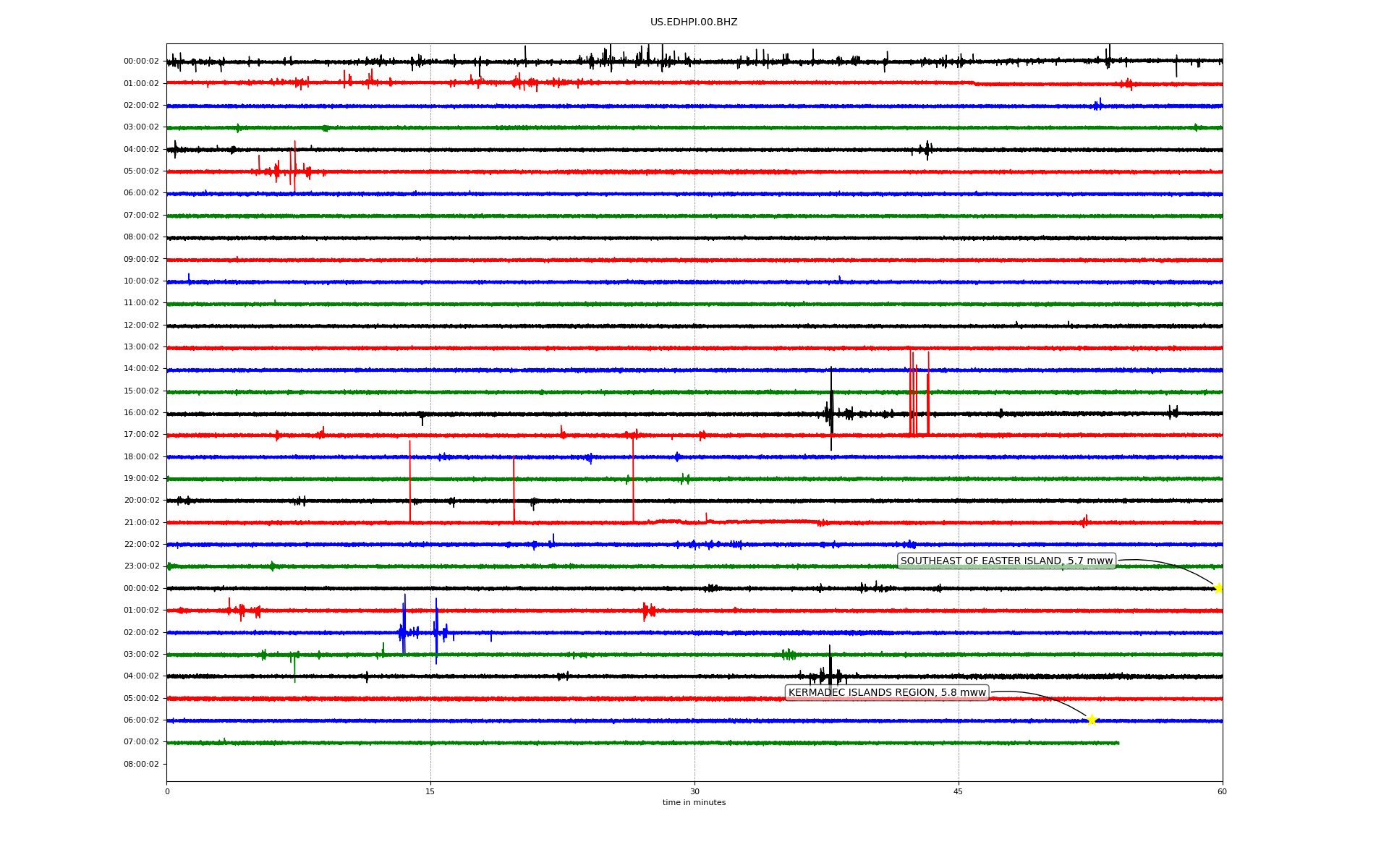The width and height of the screenshot is (1389, 868).
Task: Click the Kermadec Islands earthquake star marker
Action: (x=1092, y=720)
